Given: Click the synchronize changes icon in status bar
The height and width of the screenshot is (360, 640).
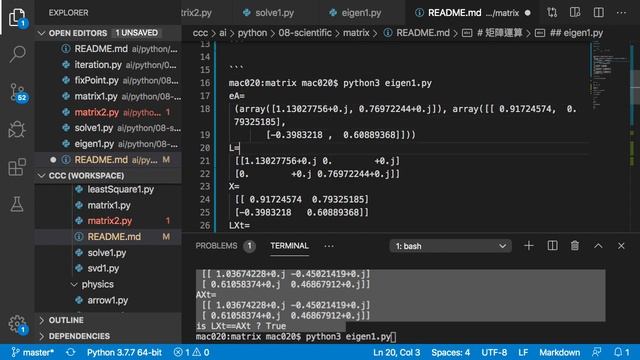Looking at the screenshot, I should (70, 352).
